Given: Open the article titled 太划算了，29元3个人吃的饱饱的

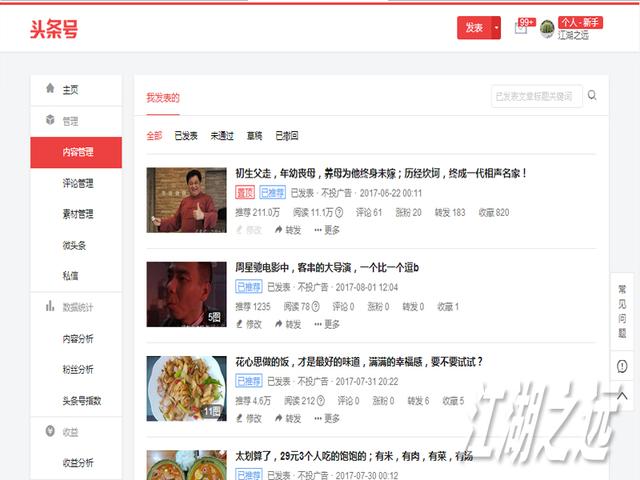Looking at the screenshot, I should 354,456.
